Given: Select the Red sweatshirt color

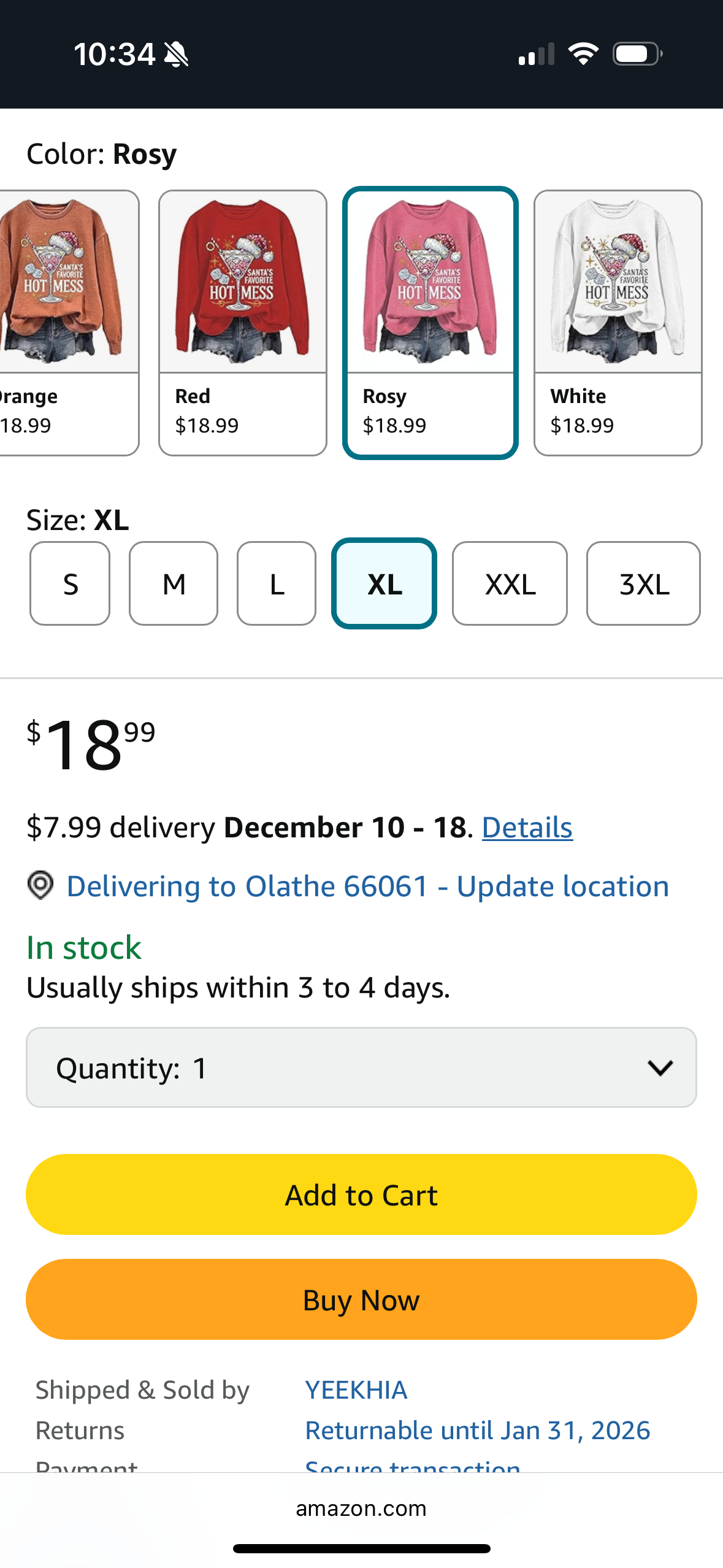Looking at the screenshot, I should [243, 323].
